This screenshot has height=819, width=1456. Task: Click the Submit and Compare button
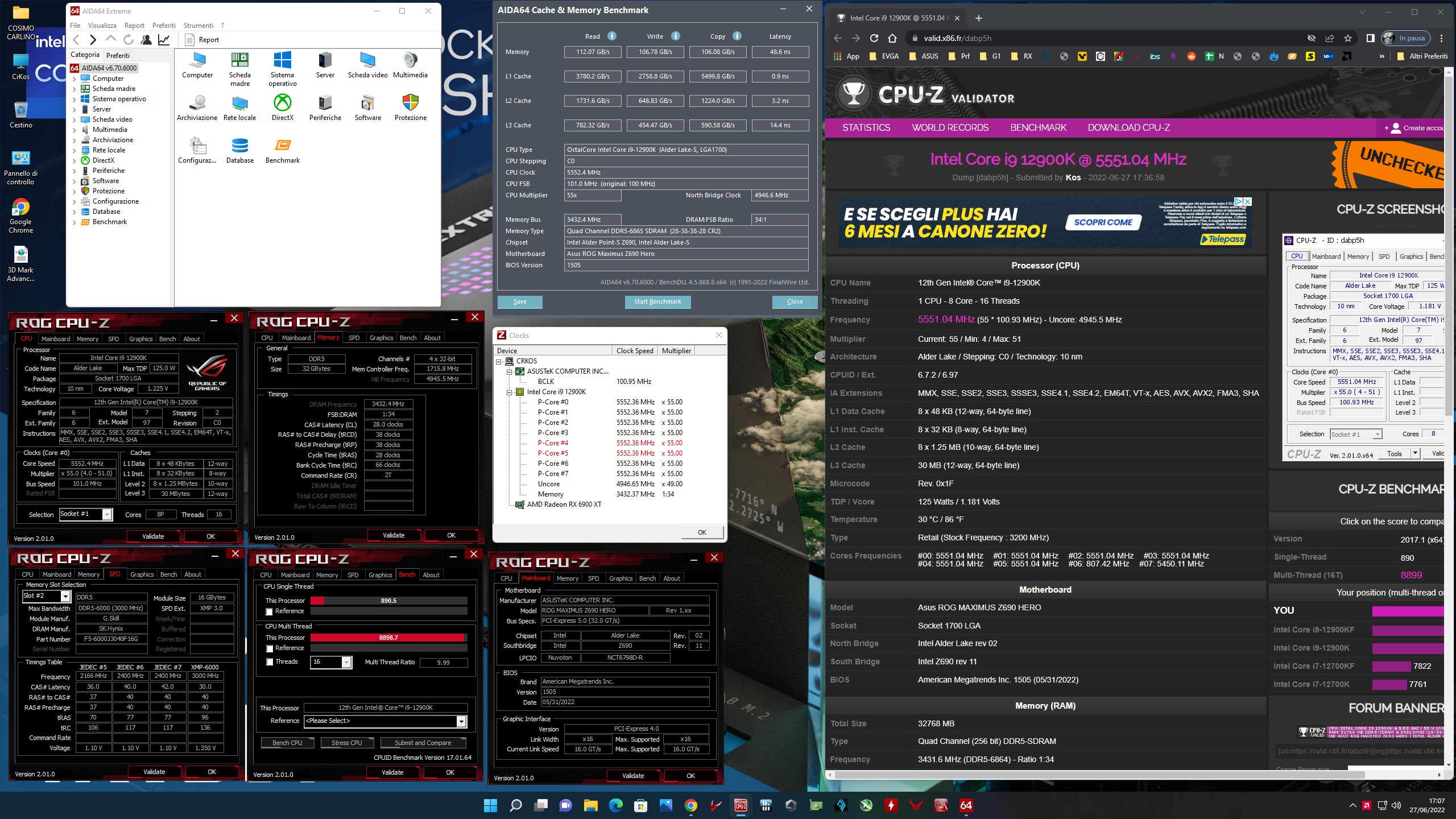[423, 743]
